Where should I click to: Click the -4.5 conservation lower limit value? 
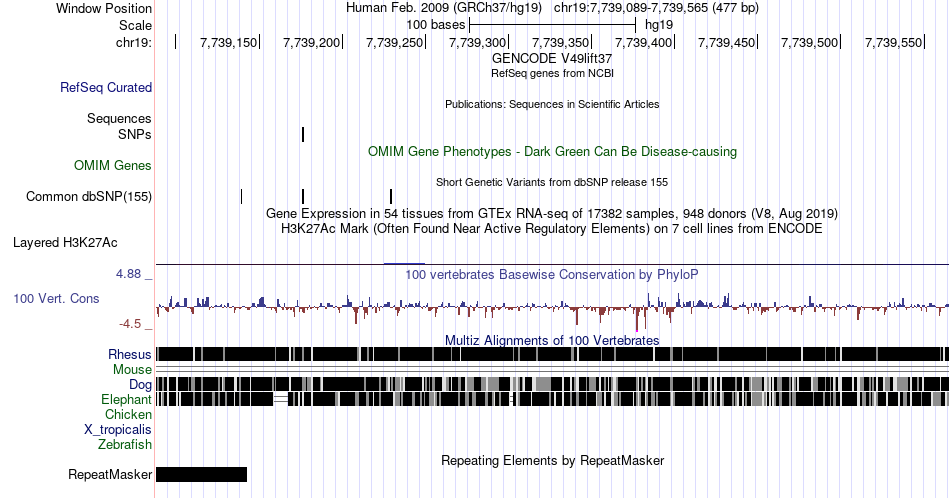[130, 324]
